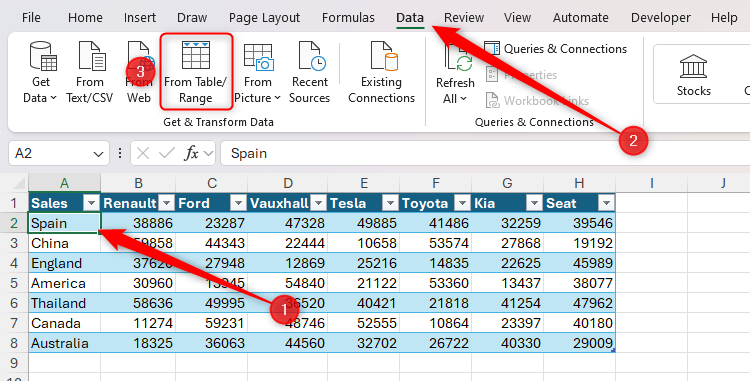Click the formula bar showing Spain
The height and width of the screenshot is (381, 750).
coord(485,153)
